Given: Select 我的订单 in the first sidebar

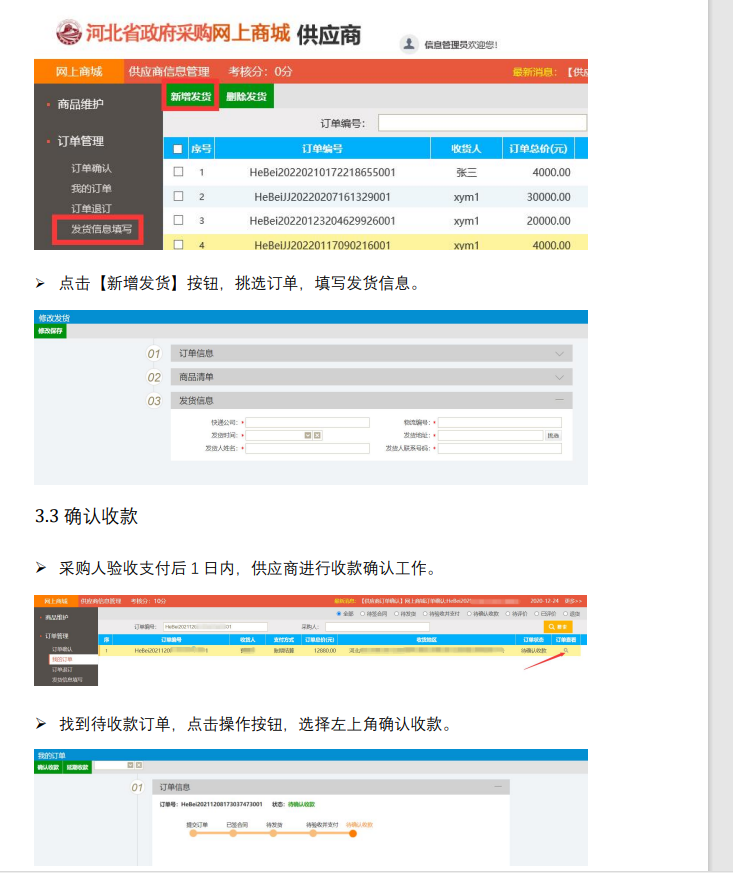Looking at the screenshot, I should pyautogui.click(x=91, y=188).
